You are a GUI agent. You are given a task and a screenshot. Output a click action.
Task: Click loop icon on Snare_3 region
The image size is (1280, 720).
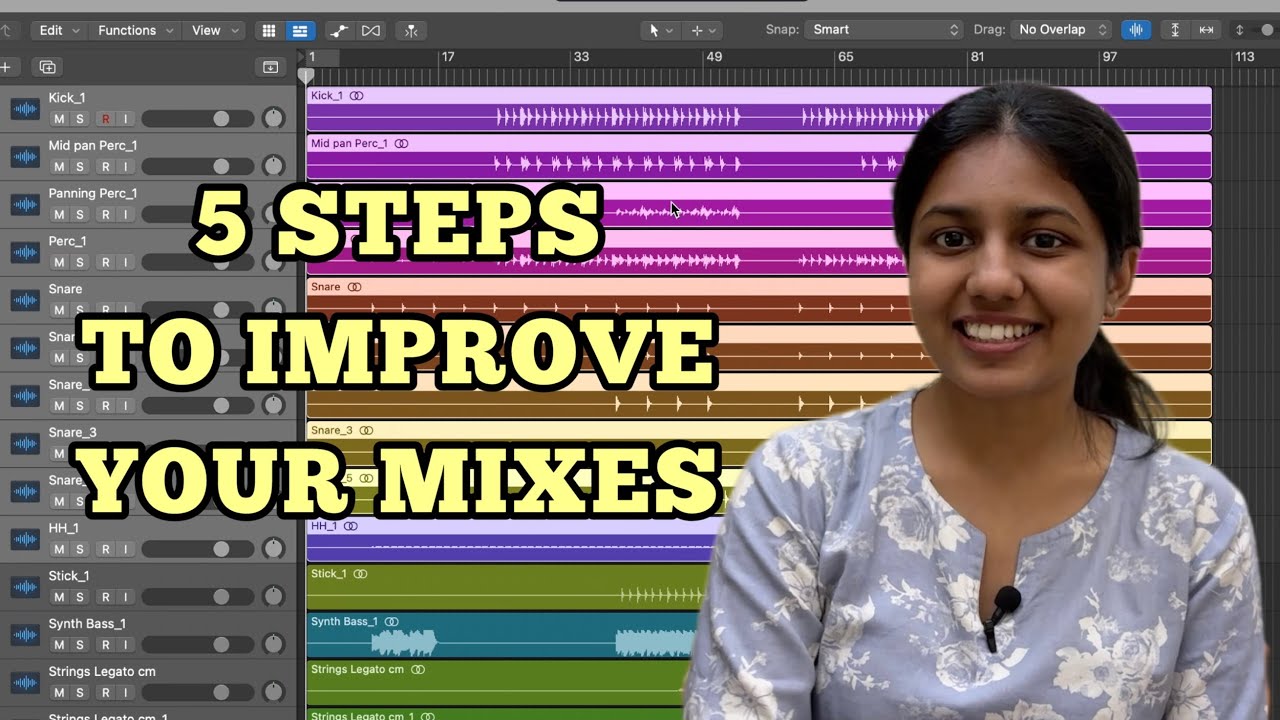coord(366,431)
